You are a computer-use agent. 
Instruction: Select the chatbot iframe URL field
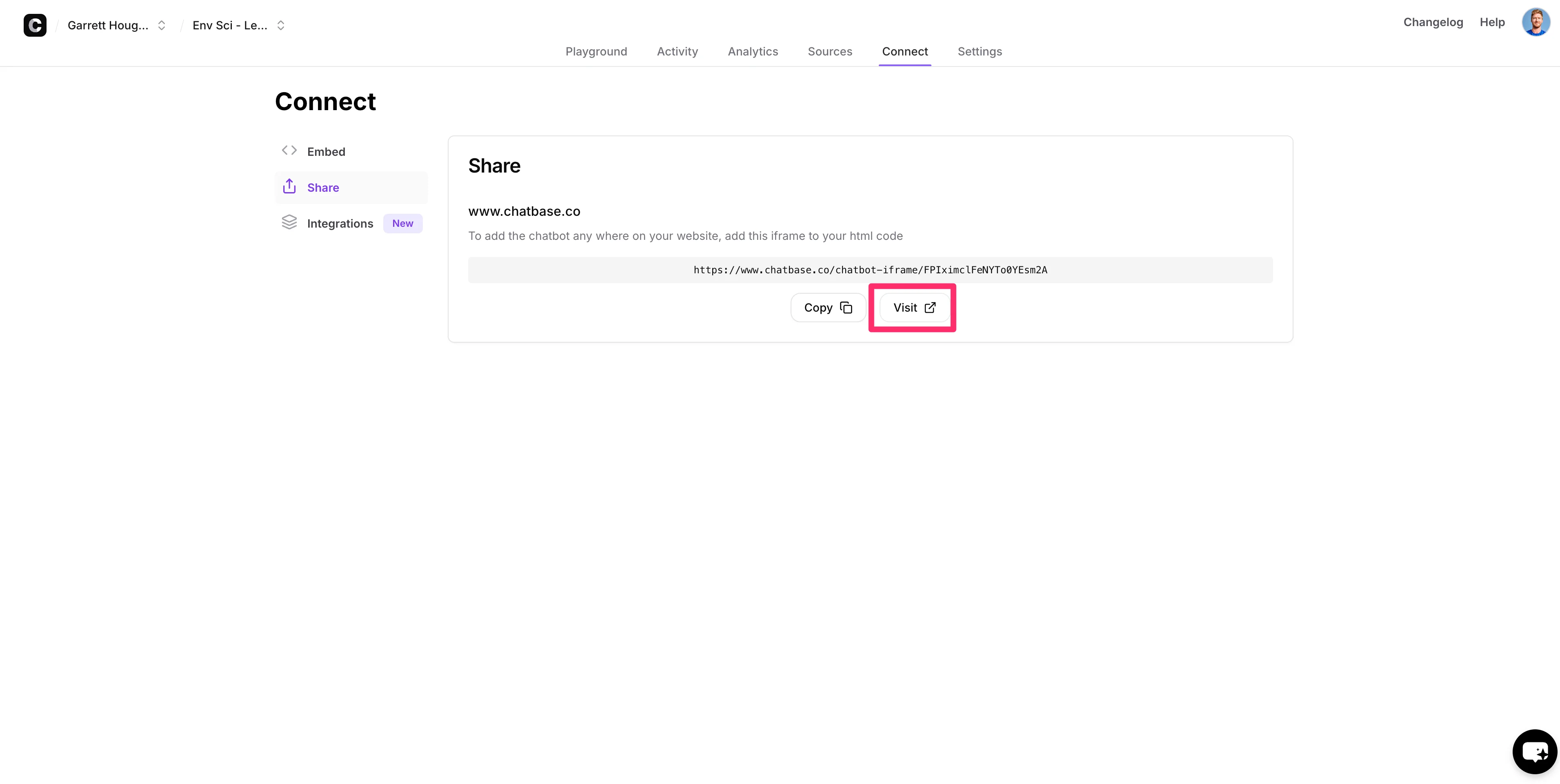[870, 270]
